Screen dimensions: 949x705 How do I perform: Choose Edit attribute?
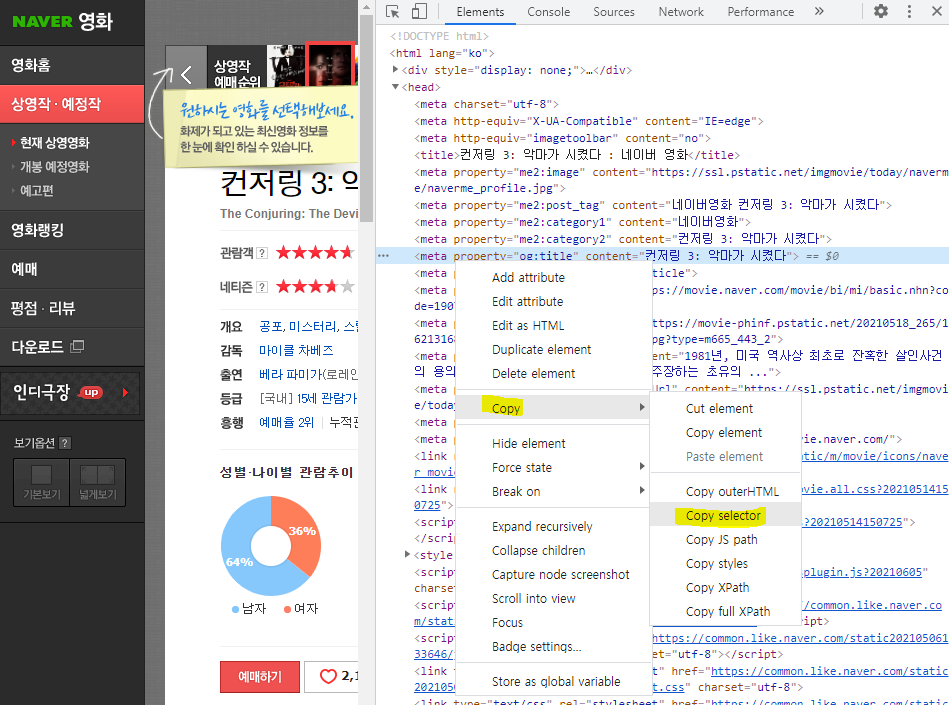(527, 301)
